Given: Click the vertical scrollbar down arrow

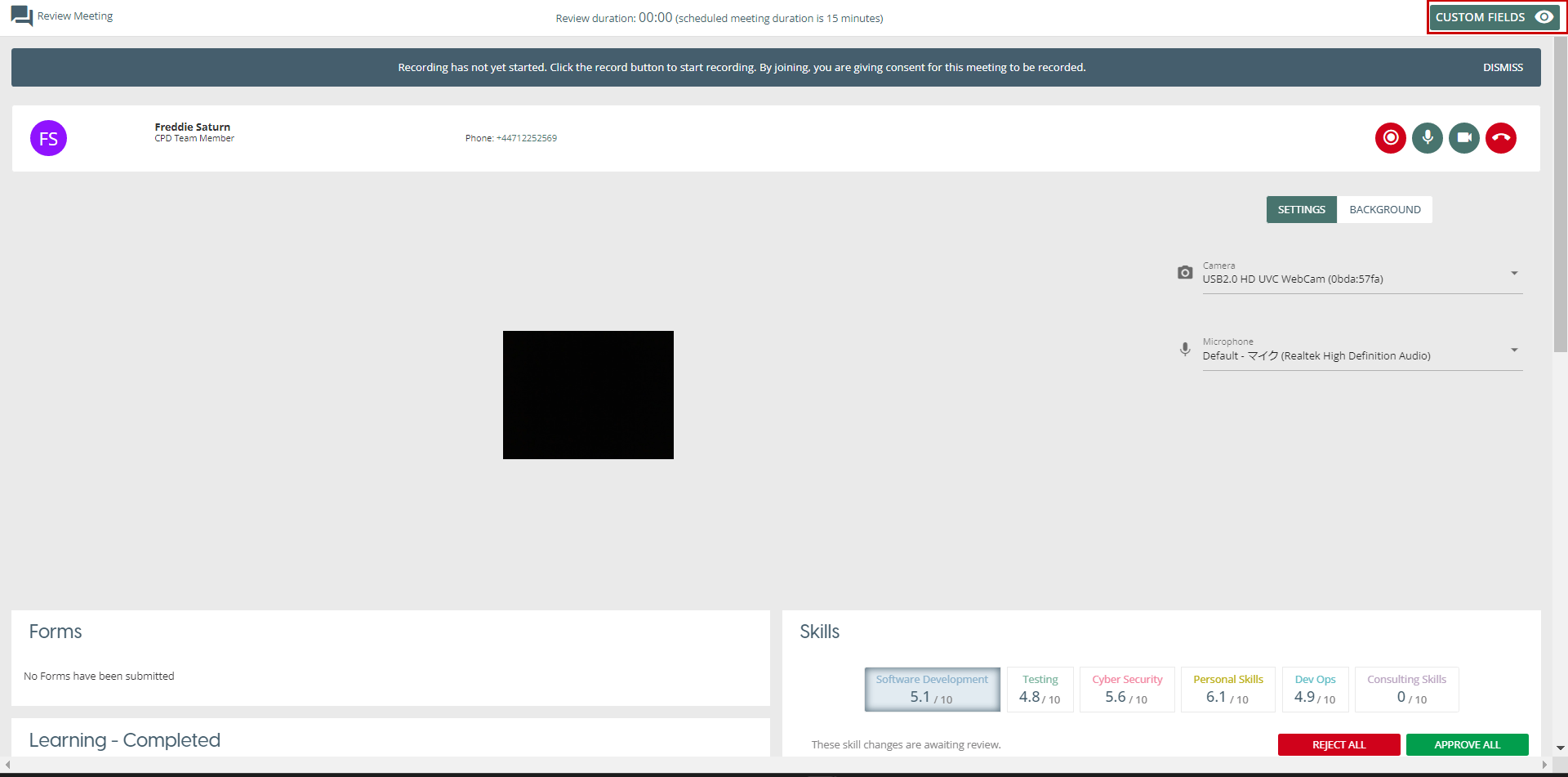Looking at the screenshot, I should coord(1560,748).
